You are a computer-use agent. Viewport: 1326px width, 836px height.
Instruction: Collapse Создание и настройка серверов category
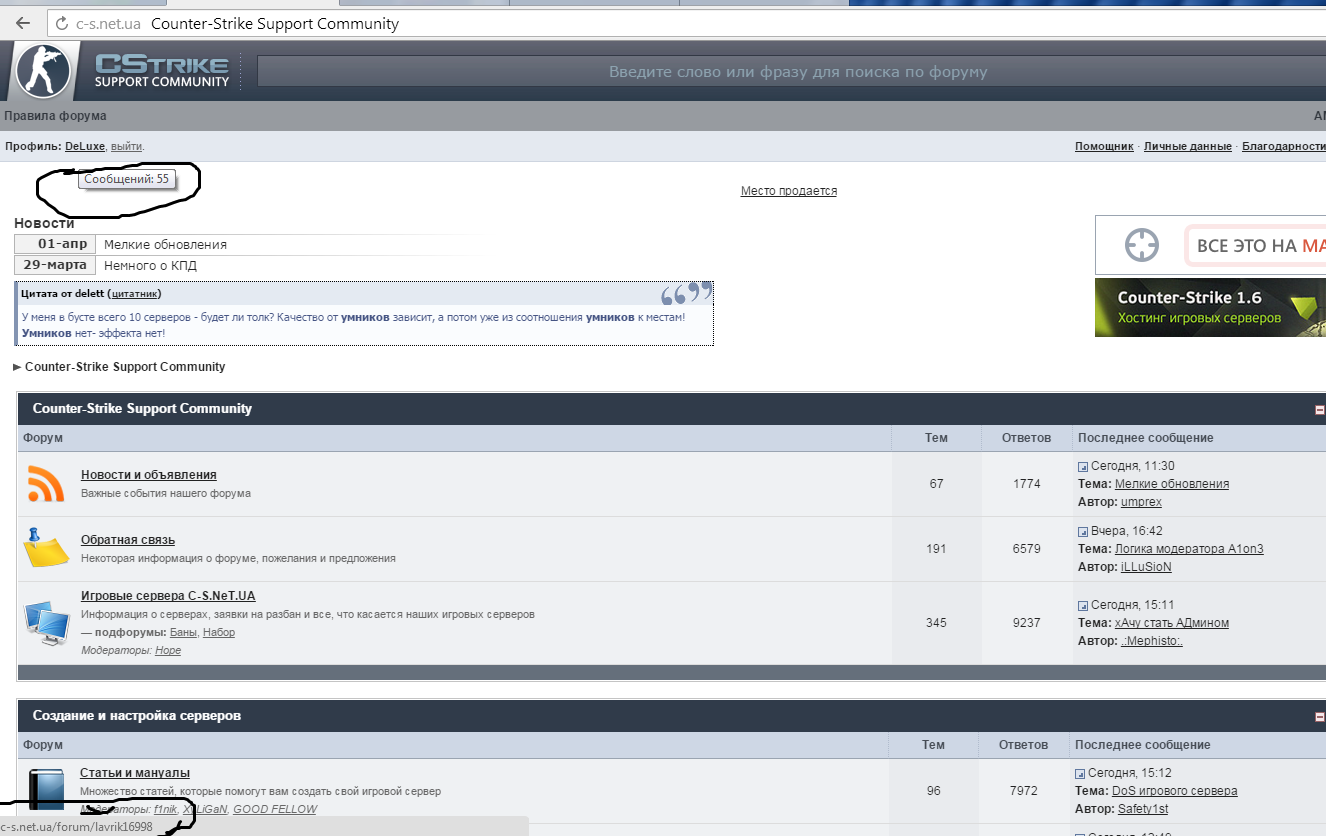[1320, 717]
